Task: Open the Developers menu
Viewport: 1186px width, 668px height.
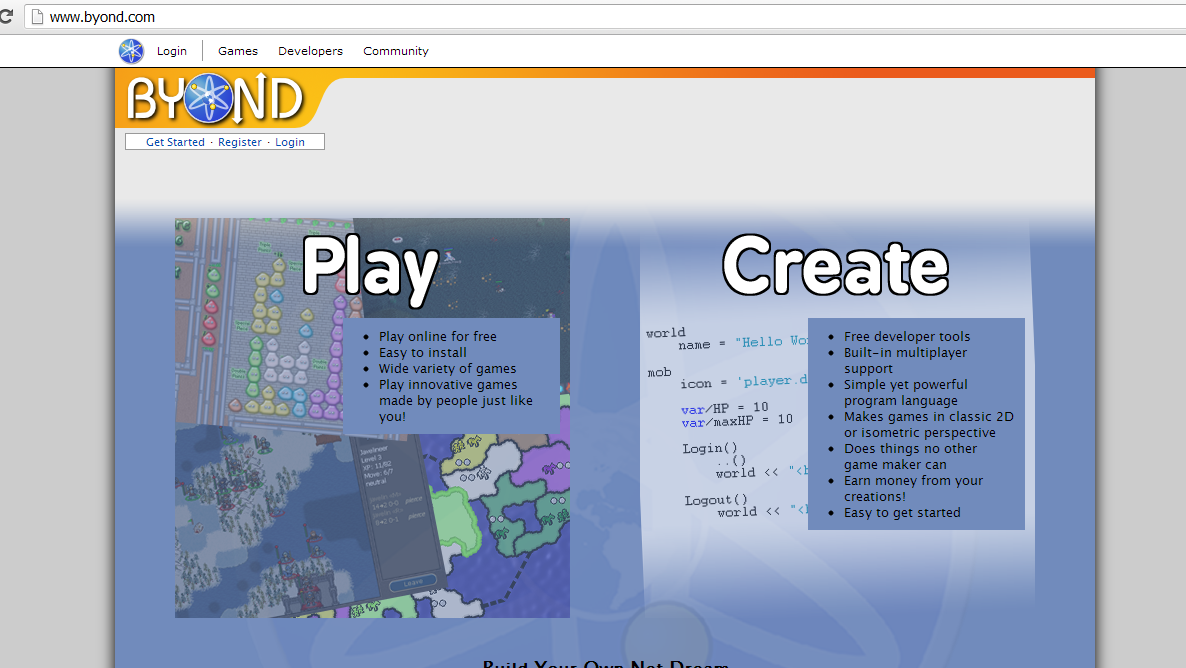Action: [310, 51]
